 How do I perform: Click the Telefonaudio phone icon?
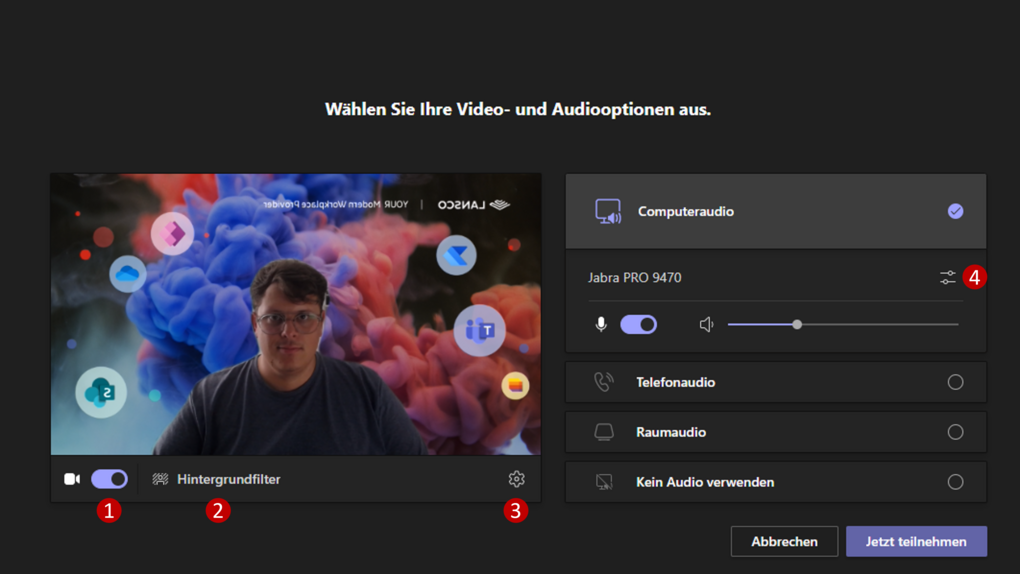click(604, 382)
